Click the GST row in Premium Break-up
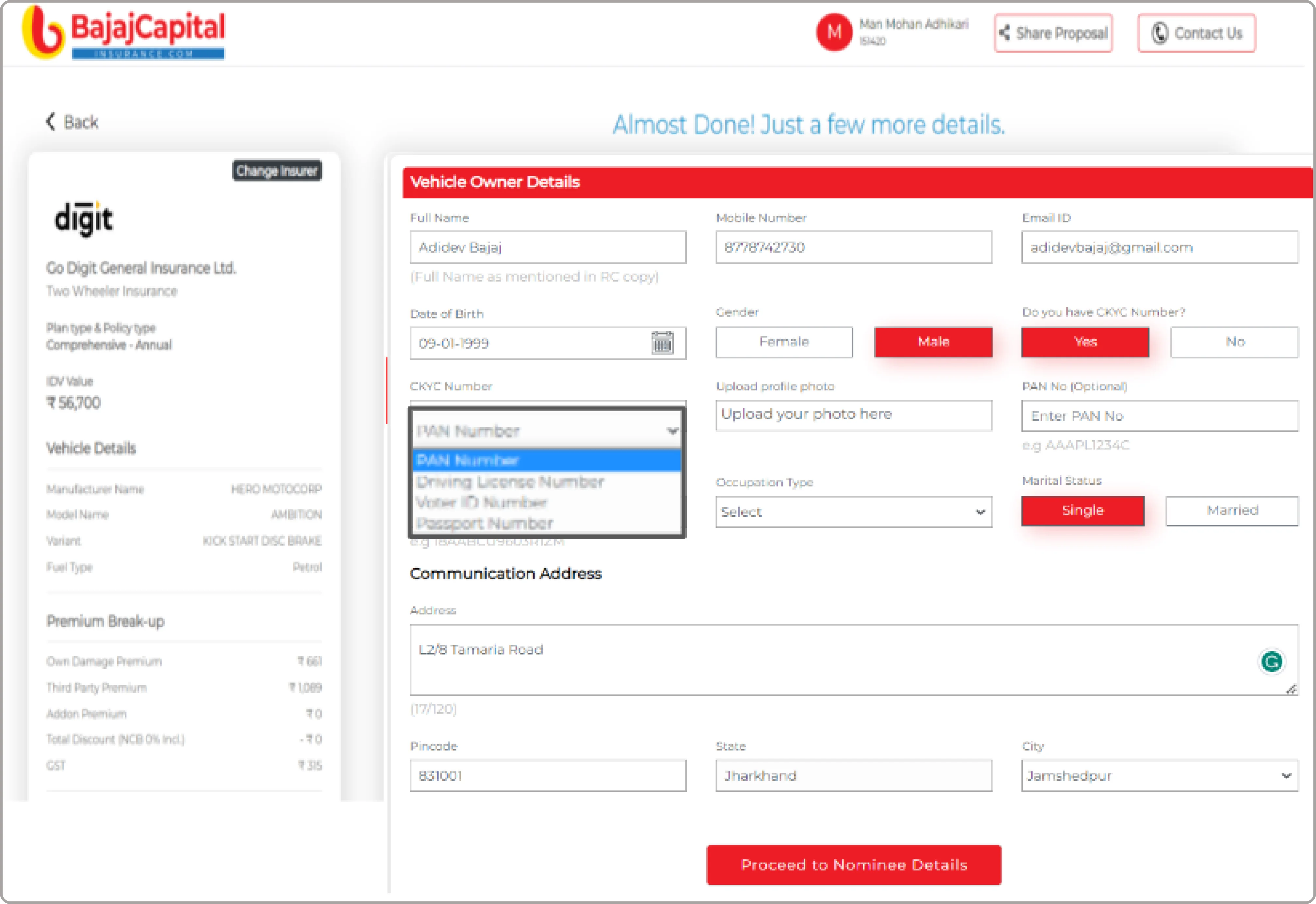 184,765
